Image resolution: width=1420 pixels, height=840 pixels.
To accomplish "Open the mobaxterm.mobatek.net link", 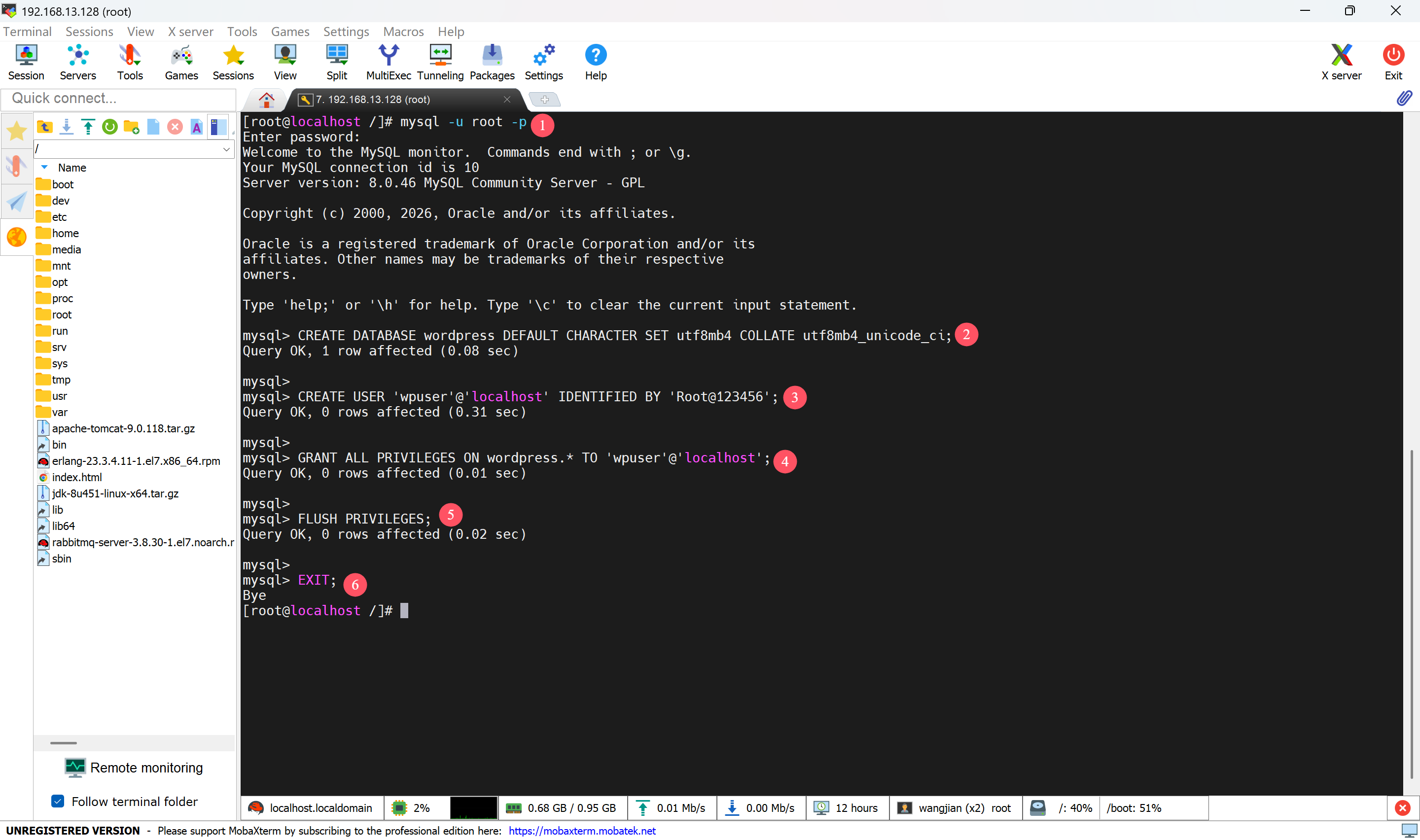I will 582,830.
